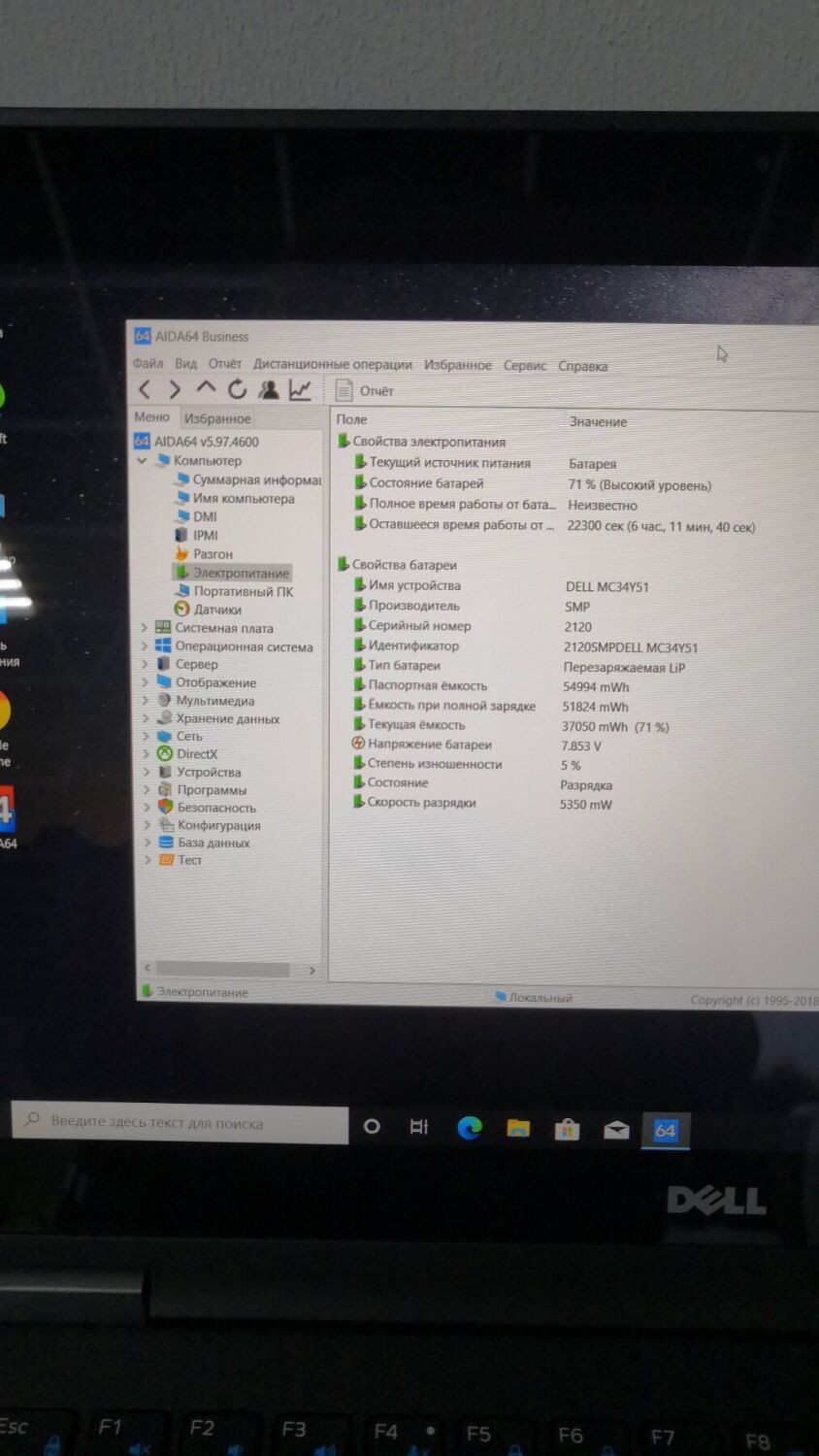Expand the Мультимедиа node
This screenshot has width=819, height=1456.
[x=146, y=701]
